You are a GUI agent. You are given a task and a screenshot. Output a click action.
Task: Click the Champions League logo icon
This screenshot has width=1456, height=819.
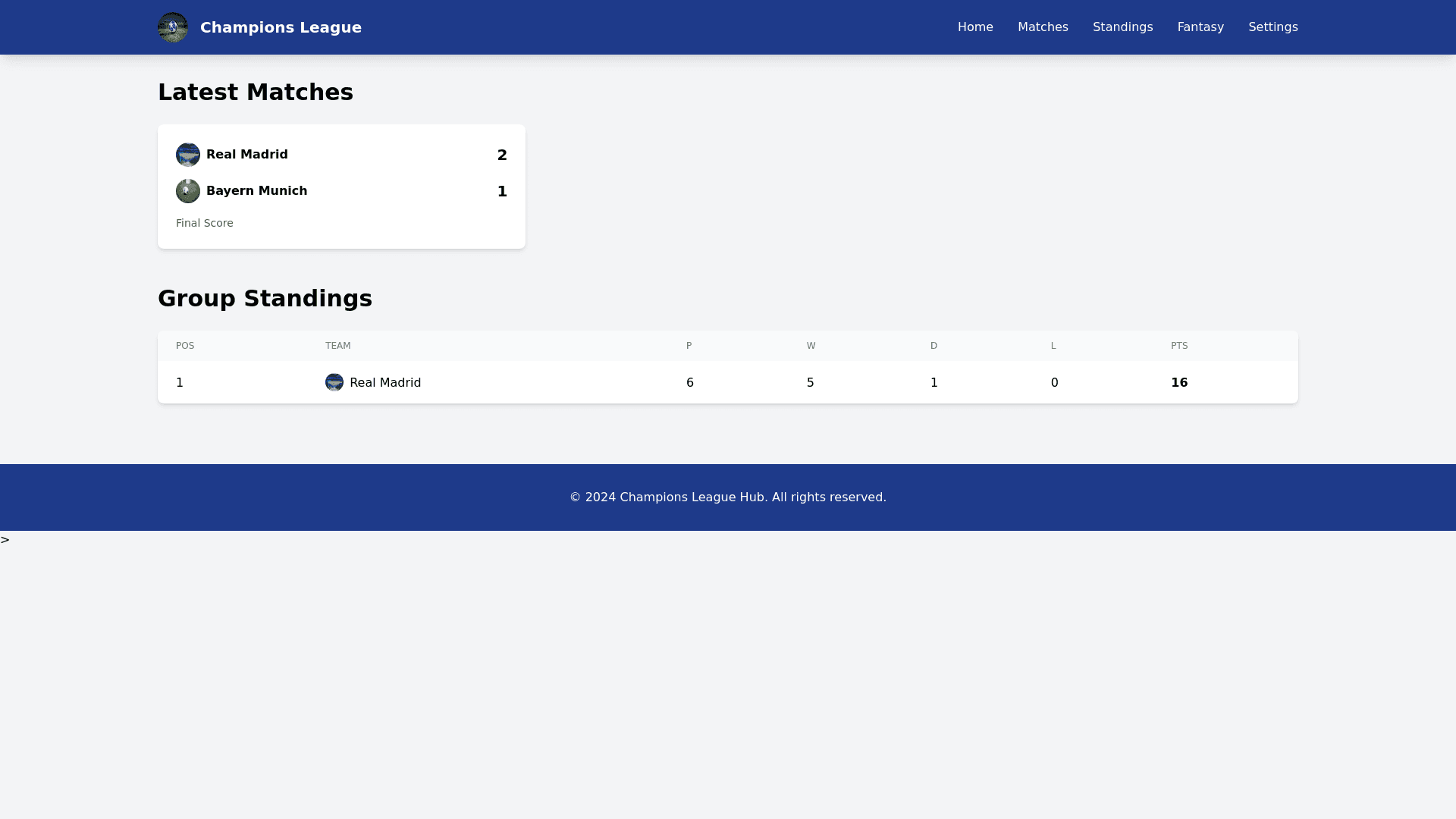click(173, 27)
